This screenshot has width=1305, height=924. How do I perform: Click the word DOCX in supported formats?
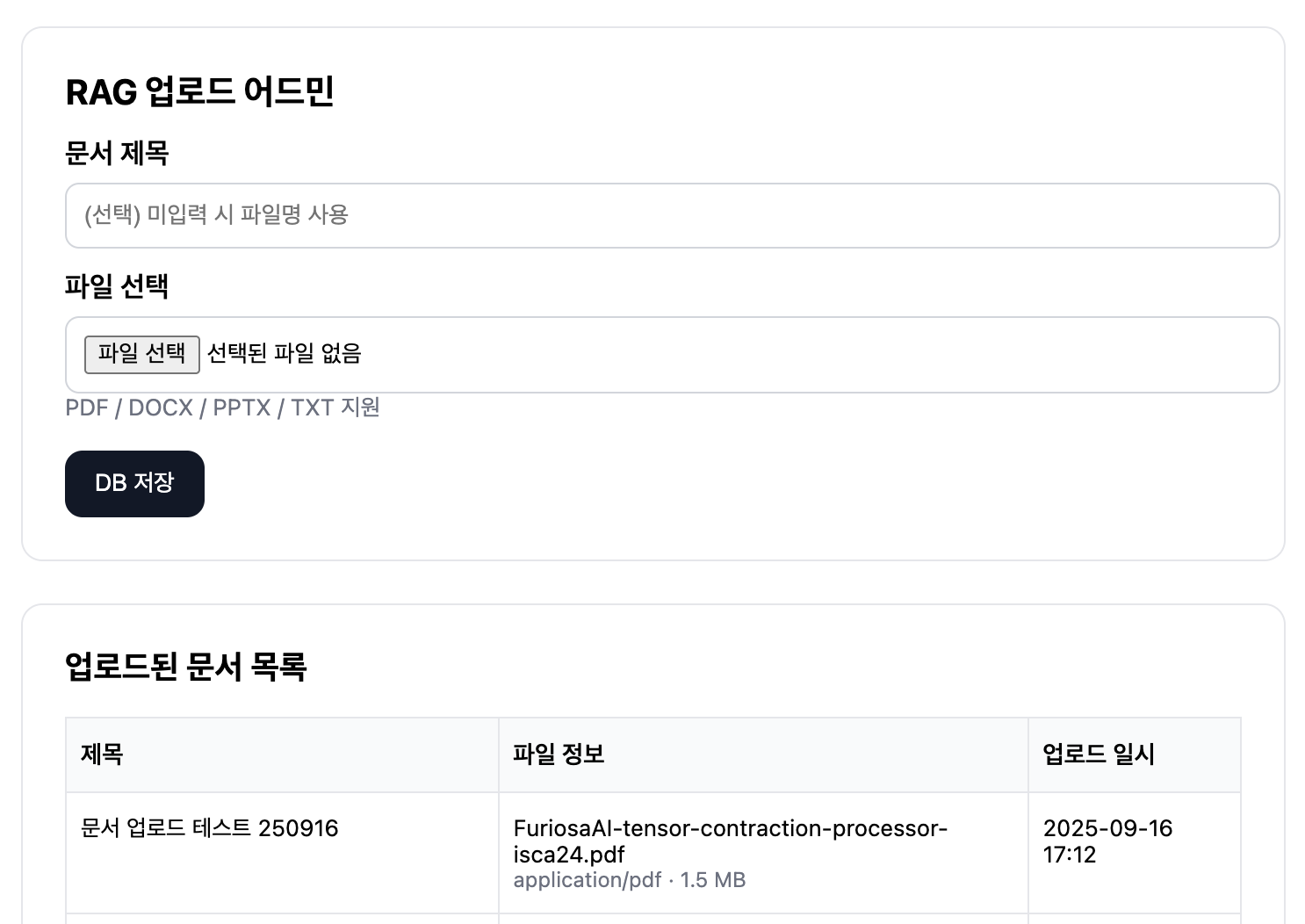(161, 408)
